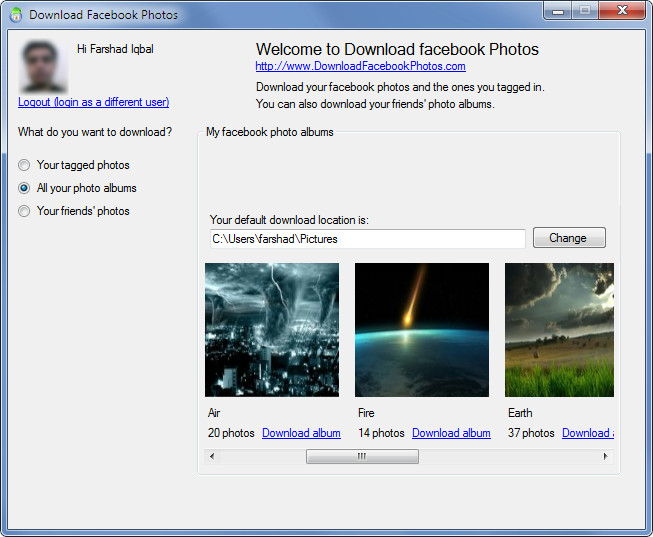Image resolution: width=653 pixels, height=537 pixels.
Task: Click the 'Earth' album name
Action: pos(520,413)
